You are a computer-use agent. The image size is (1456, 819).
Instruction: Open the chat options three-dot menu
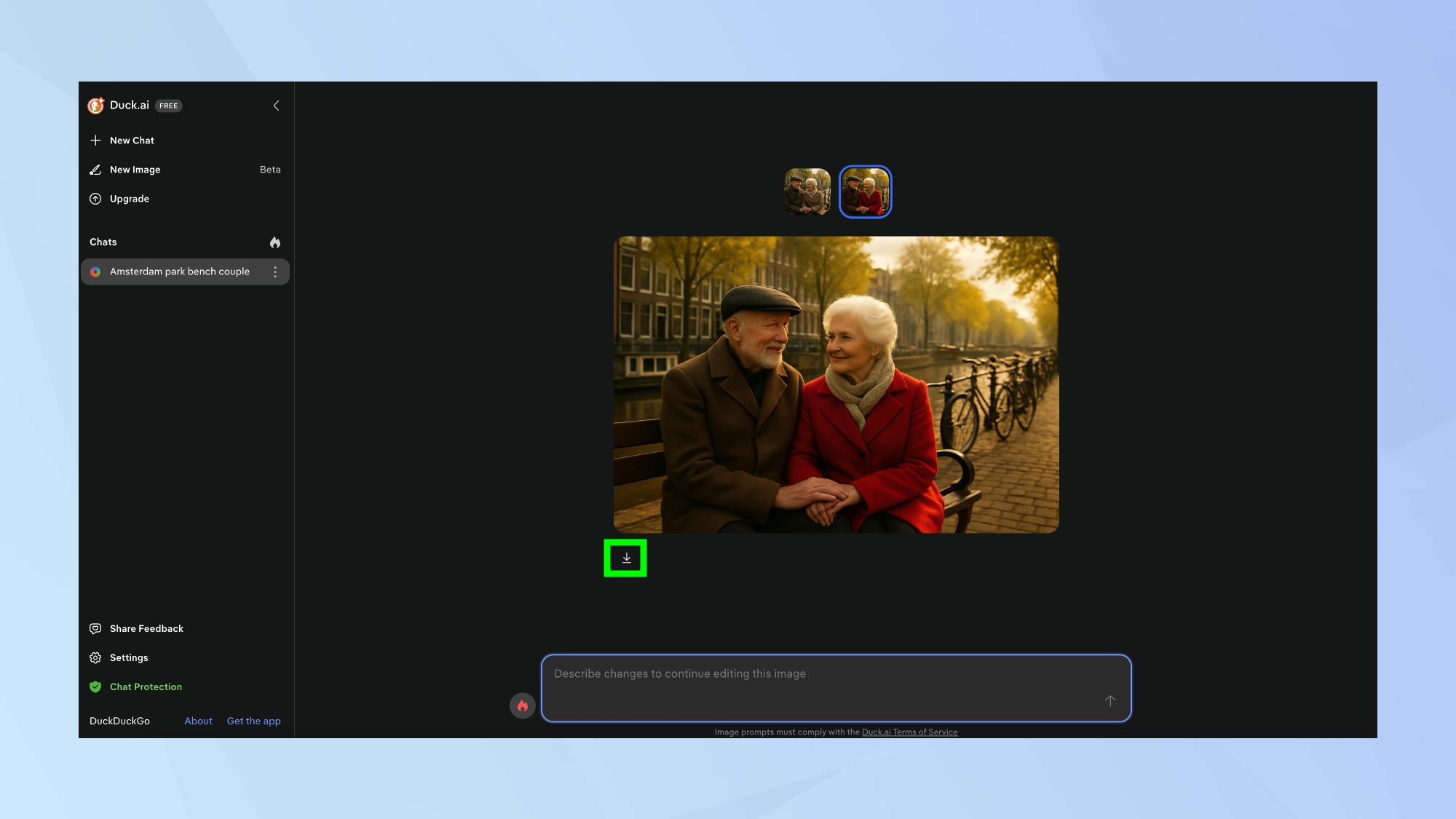(275, 272)
